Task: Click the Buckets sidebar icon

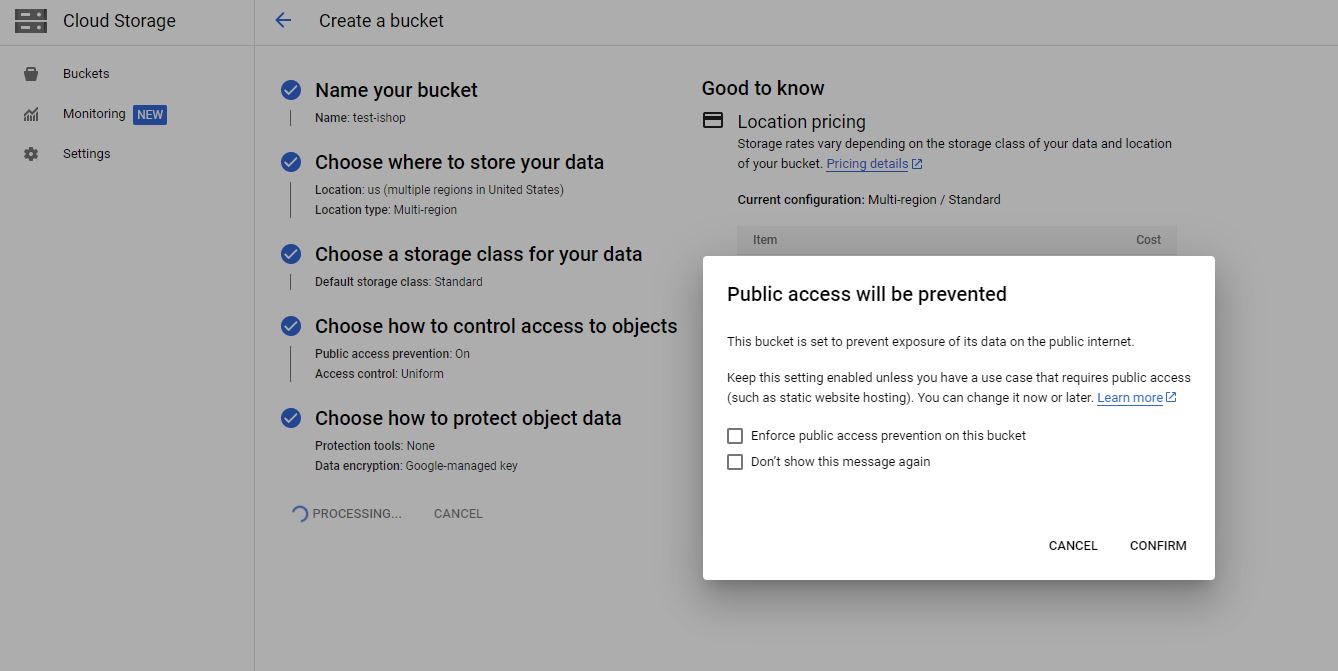Action: (31, 74)
